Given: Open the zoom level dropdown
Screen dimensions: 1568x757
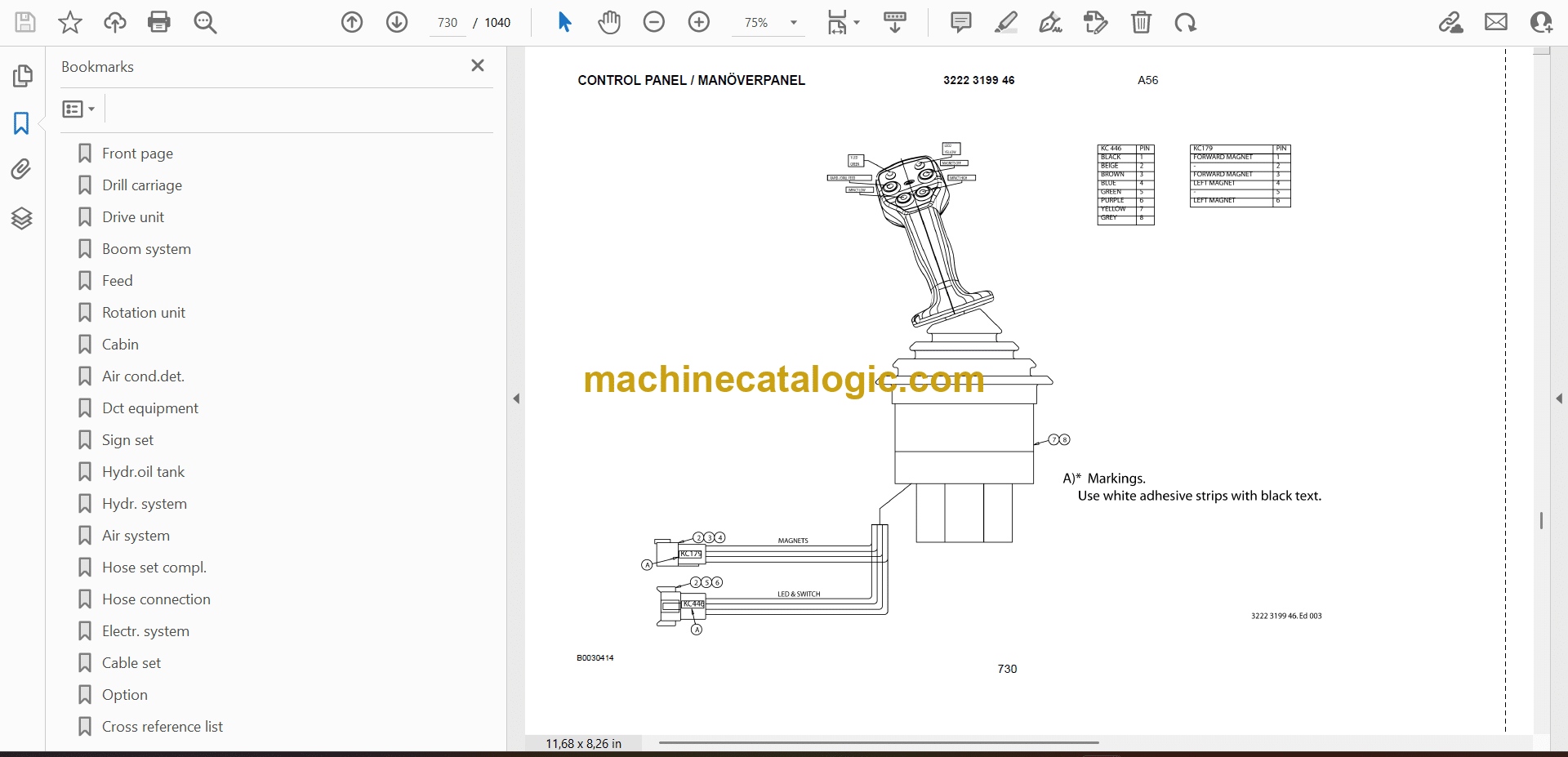Looking at the screenshot, I should tap(793, 23).
